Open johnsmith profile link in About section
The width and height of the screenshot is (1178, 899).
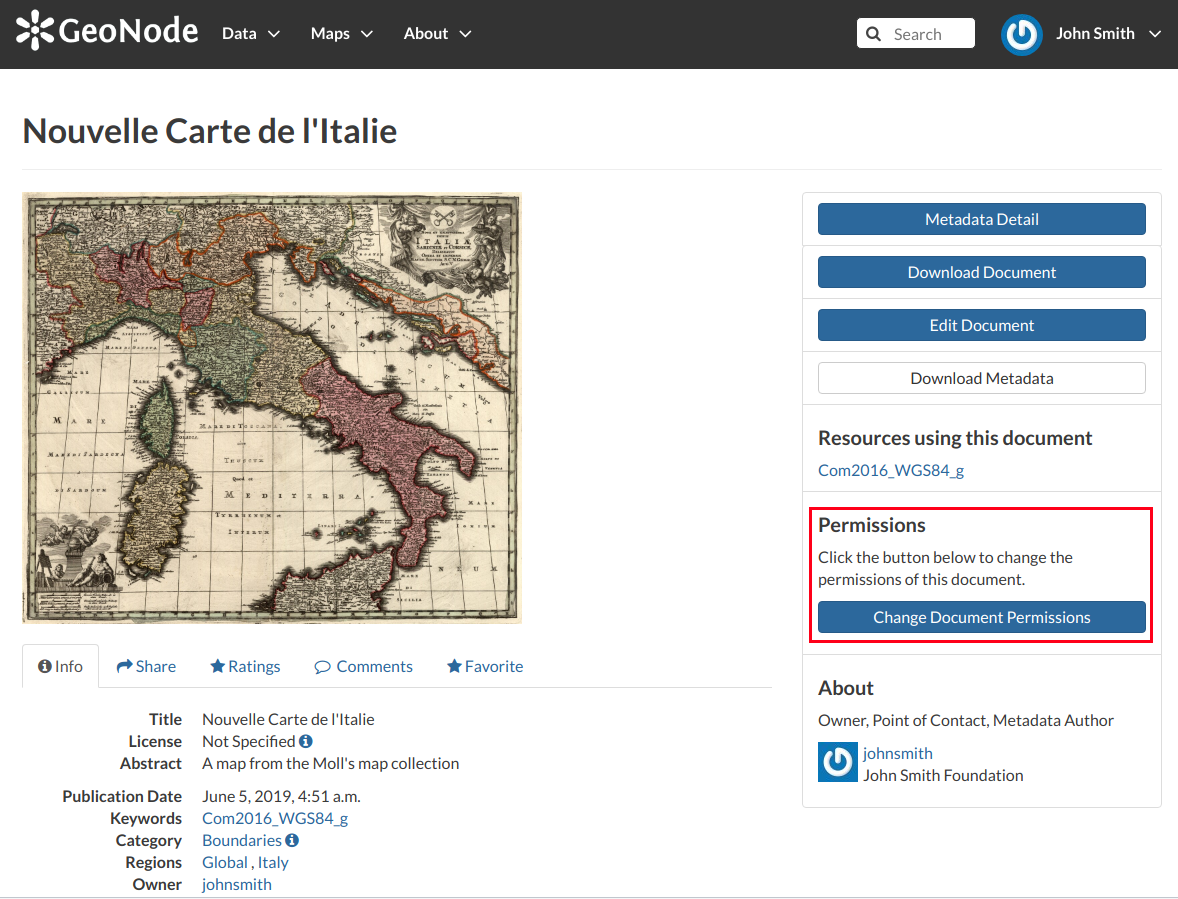898,753
